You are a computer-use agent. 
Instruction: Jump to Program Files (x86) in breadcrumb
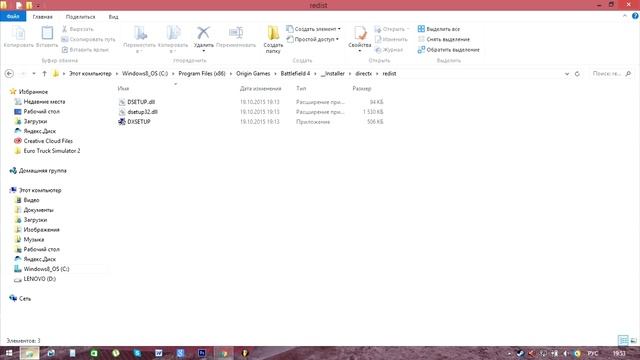[x=202, y=73]
